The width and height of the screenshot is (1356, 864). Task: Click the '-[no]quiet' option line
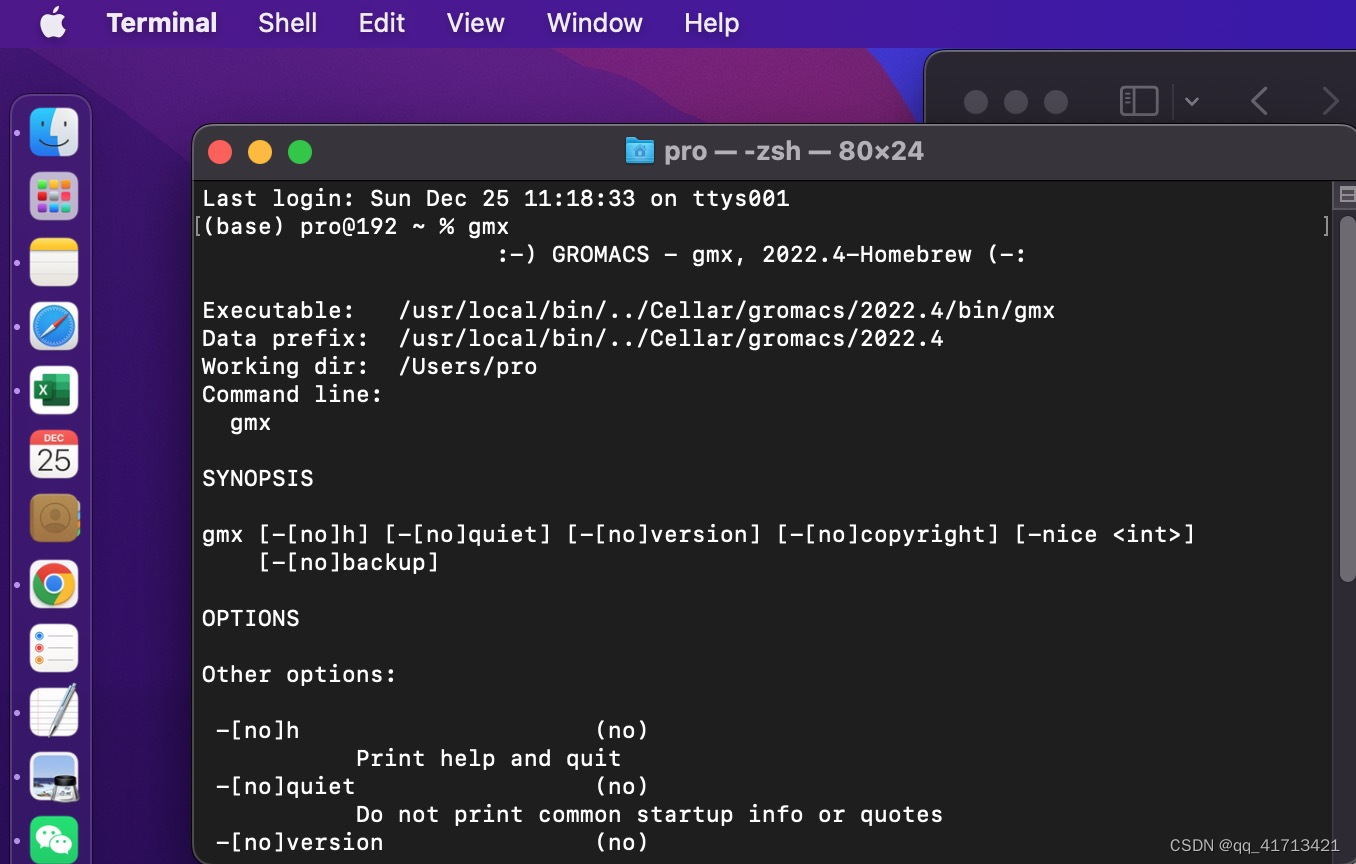pos(433,786)
